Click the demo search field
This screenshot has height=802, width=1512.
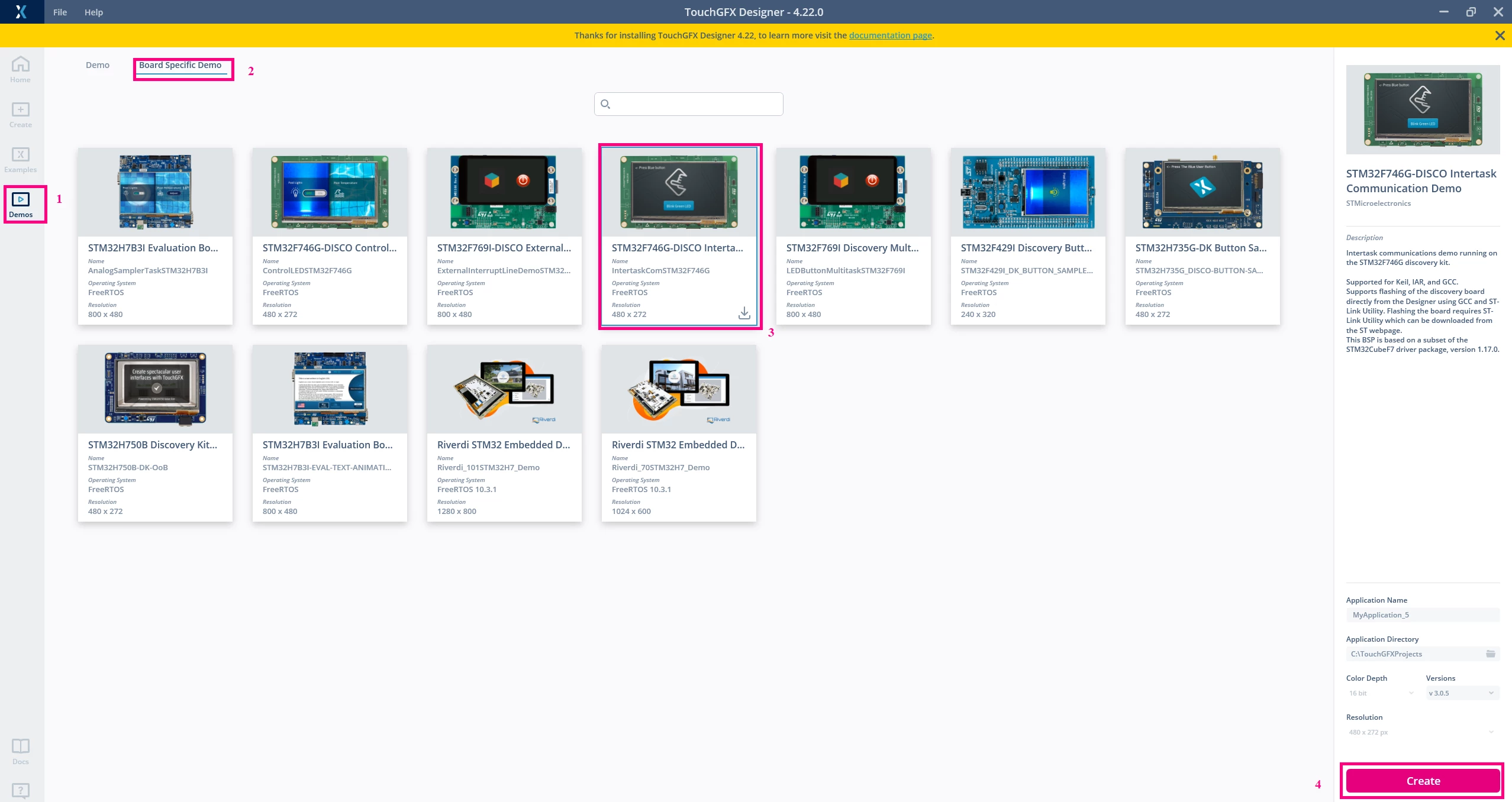coord(688,104)
